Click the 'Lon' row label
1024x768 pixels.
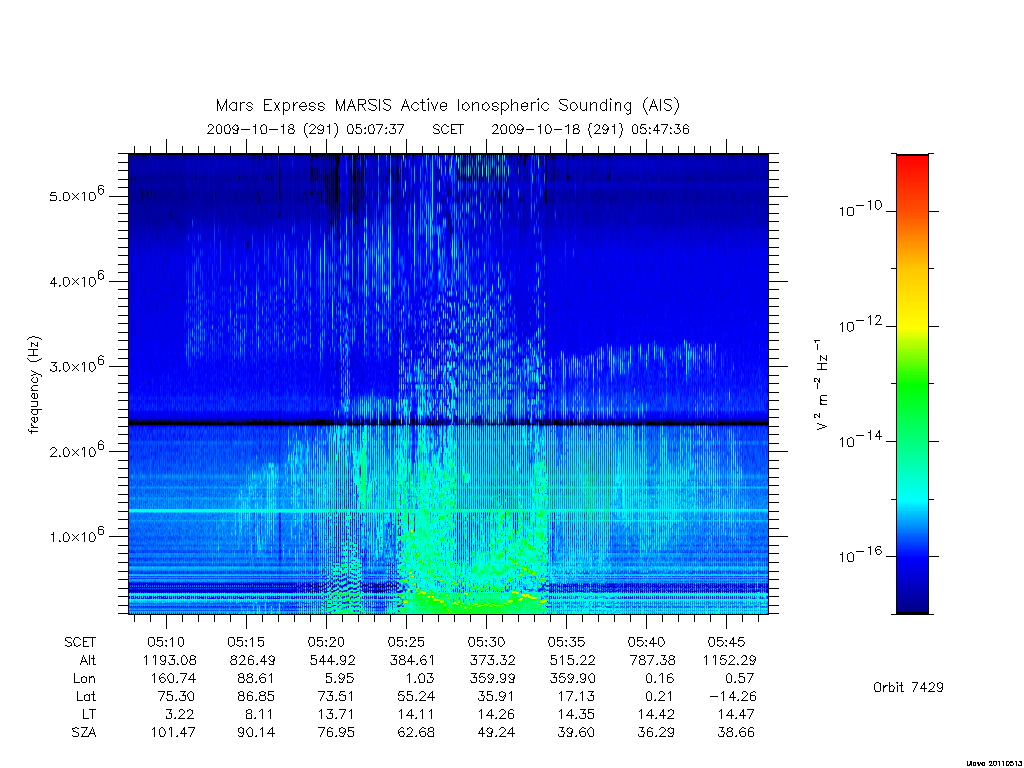(x=84, y=679)
